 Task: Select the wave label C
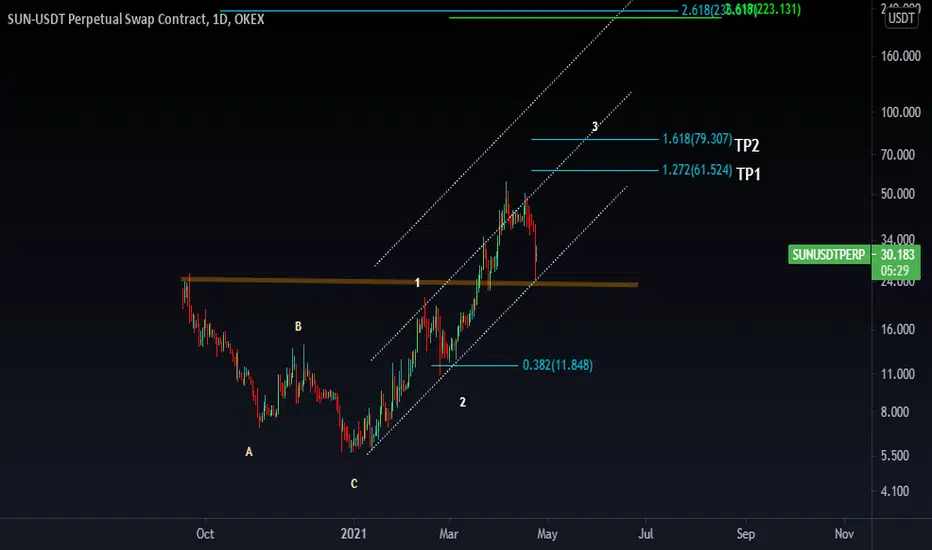(x=354, y=484)
